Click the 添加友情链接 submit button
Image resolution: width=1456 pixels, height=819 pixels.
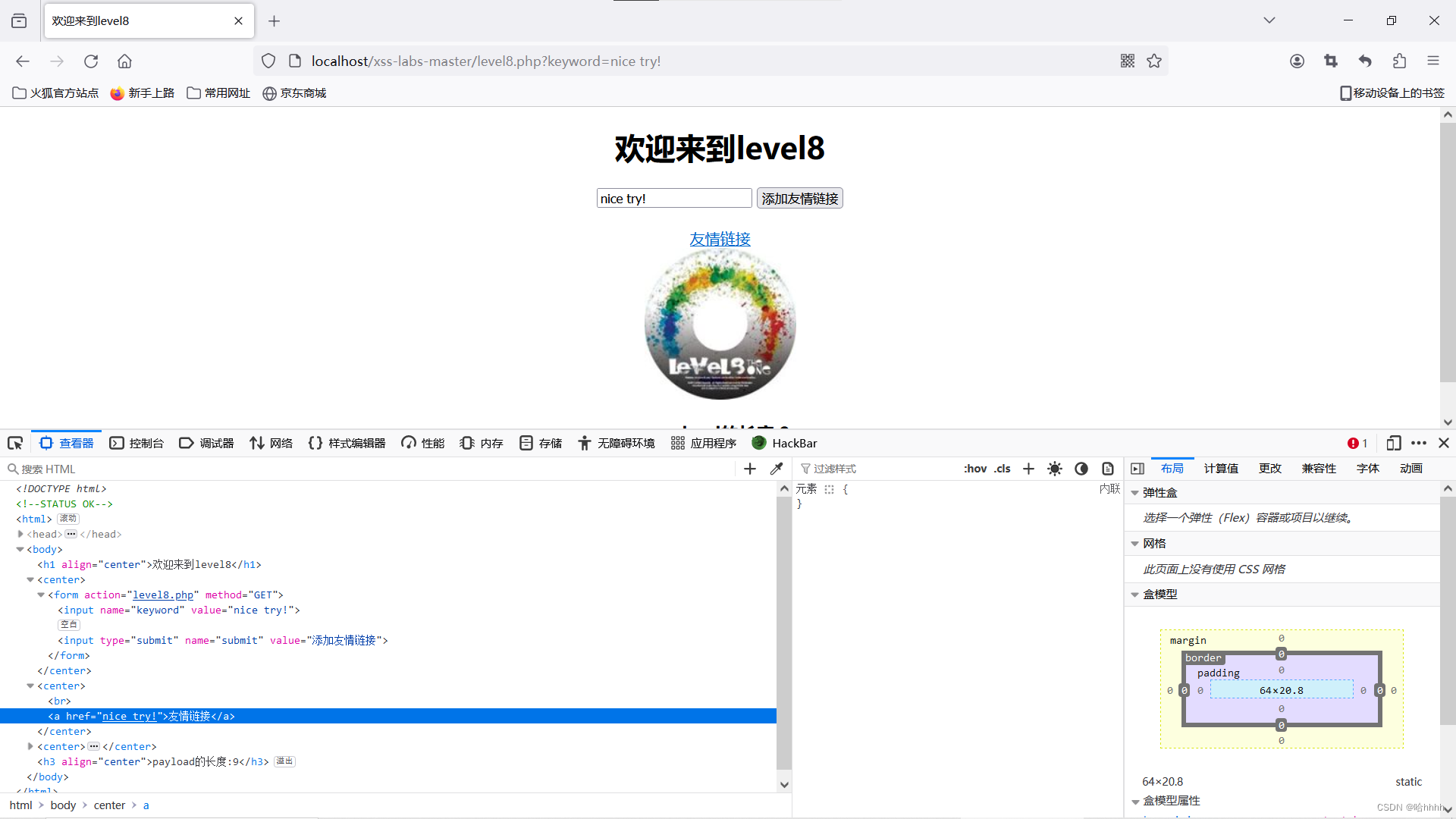pos(799,199)
